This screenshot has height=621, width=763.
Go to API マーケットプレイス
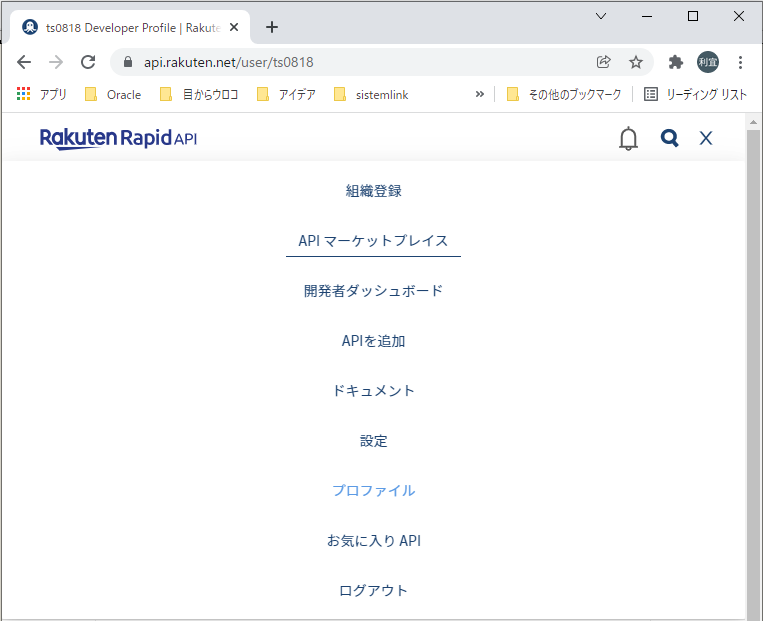tap(373, 241)
